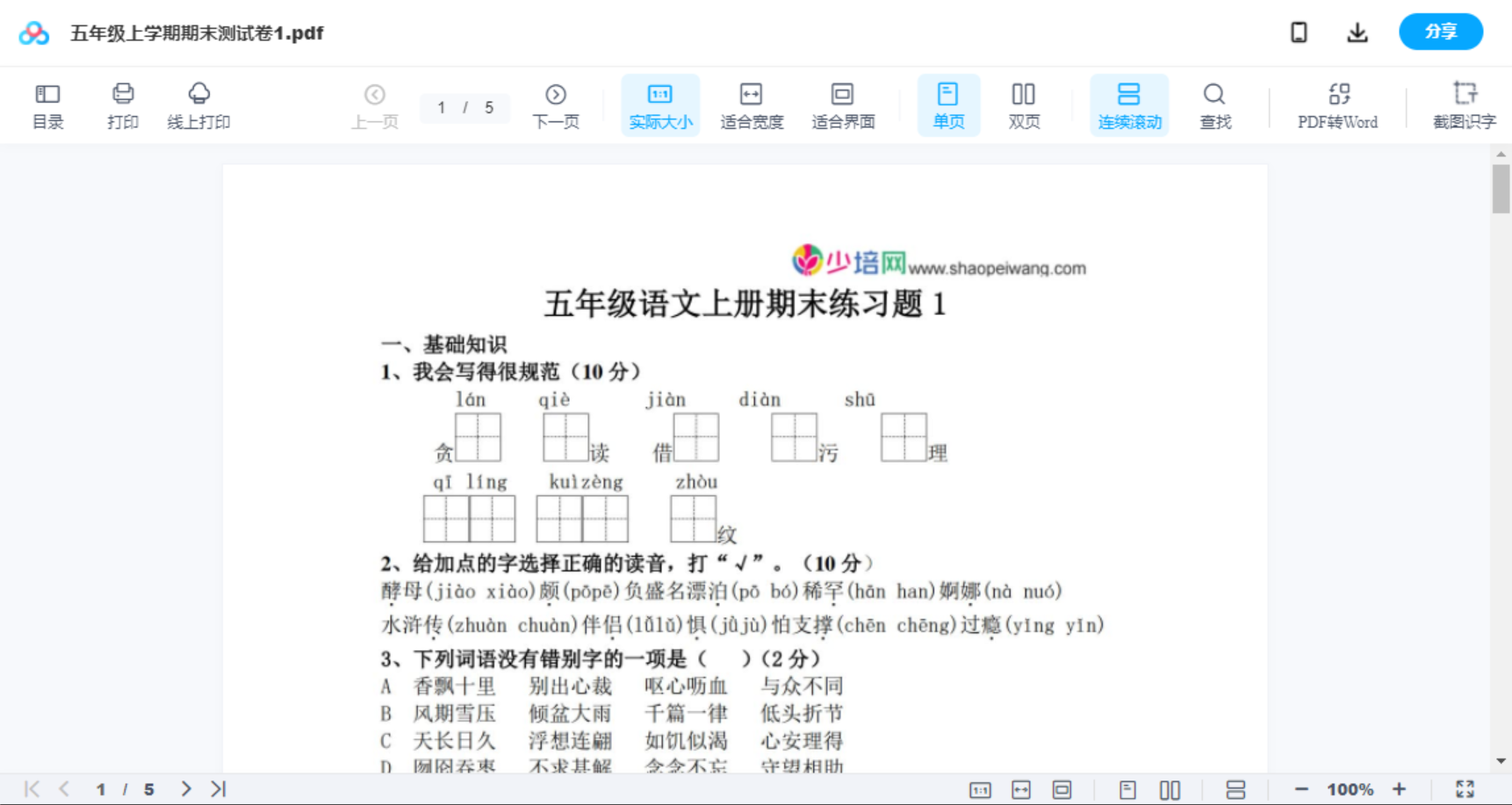Click bottom bar page number 1 field
Image resolution: width=1512 pixels, height=805 pixels.
pos(101,789)
